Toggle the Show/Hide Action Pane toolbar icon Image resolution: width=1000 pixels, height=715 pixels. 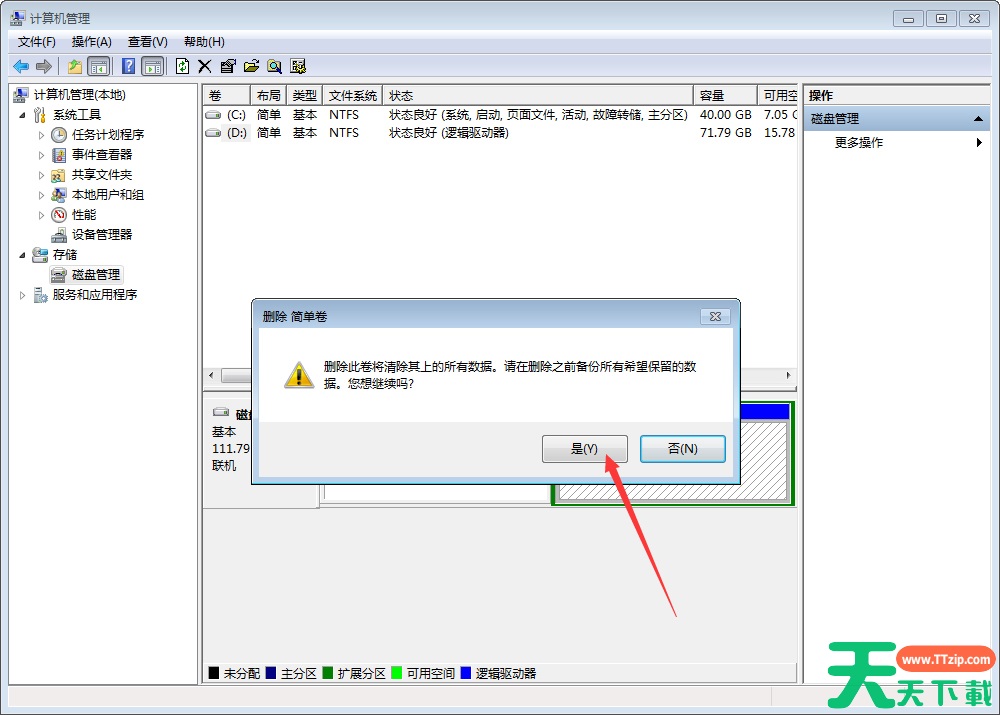point(153,66)
